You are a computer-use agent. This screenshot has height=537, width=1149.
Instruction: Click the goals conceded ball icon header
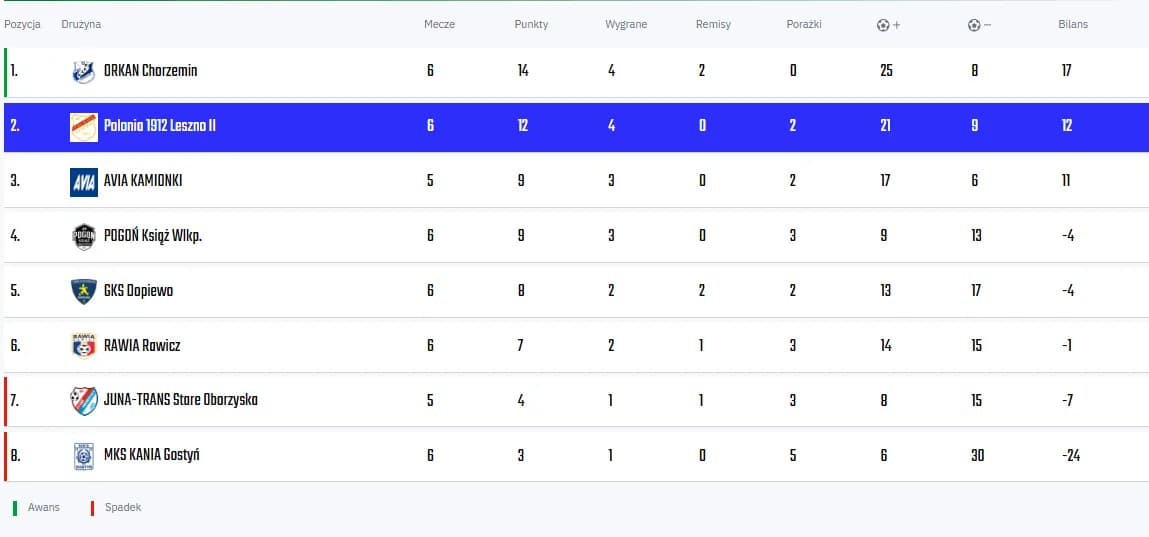pyautogui.click(x=974, y=25)
